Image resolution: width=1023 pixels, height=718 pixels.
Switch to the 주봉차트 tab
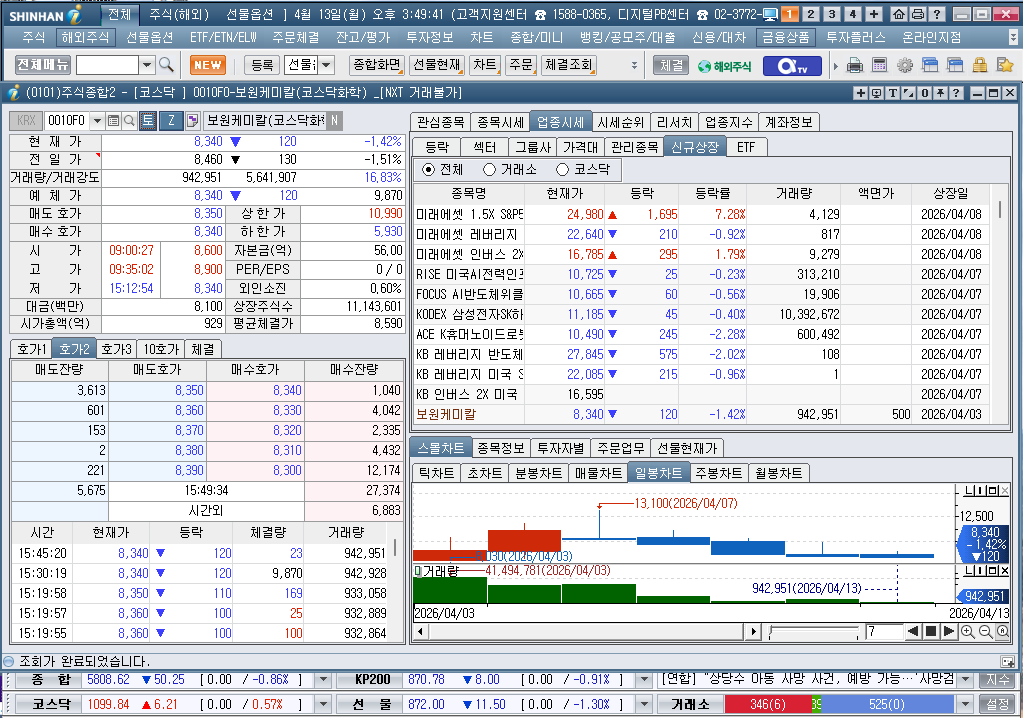tap(718, 473)
